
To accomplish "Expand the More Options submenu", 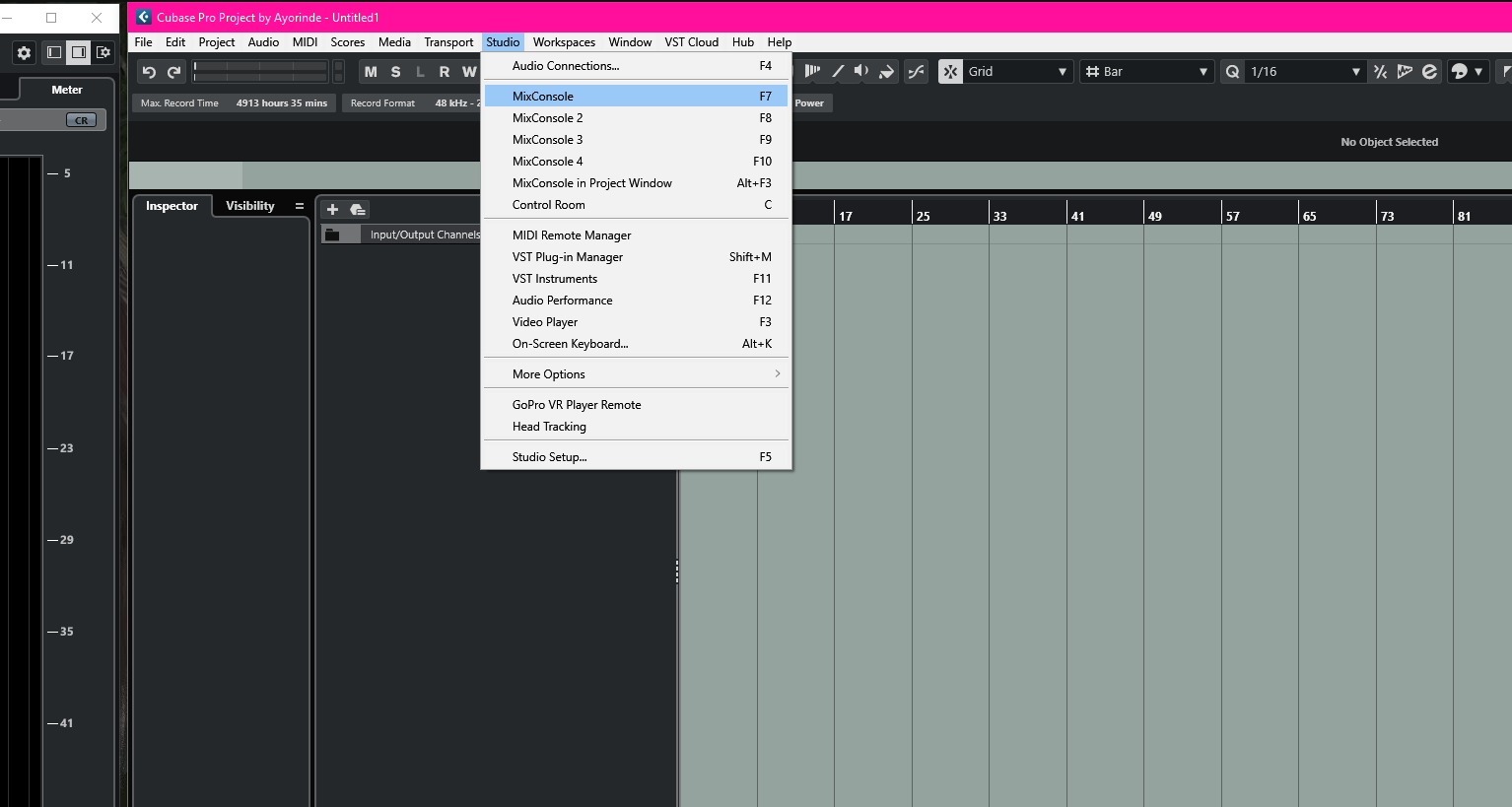I will [636, 374].
